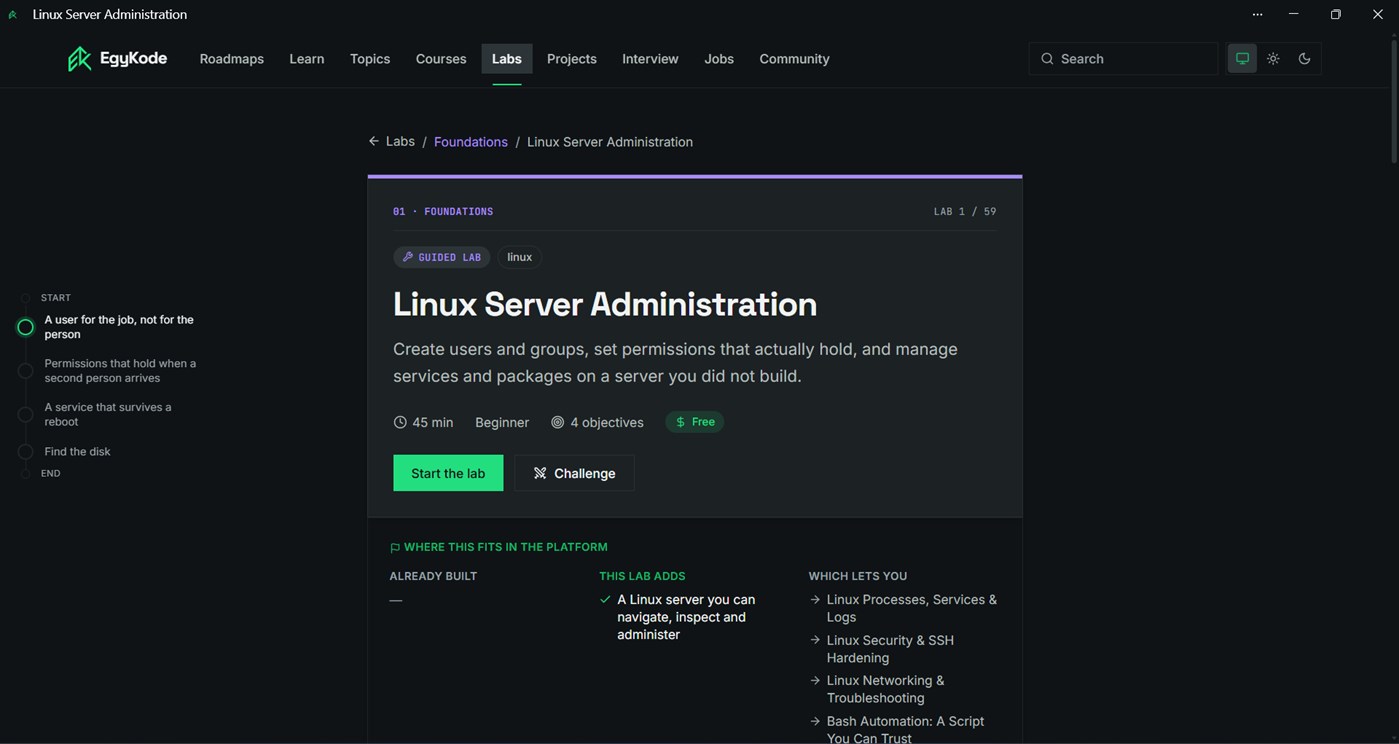Screen dimensions: 1399x744
Task: Jump to step 'A user for the job'
Action: click(x=119, y=327)
